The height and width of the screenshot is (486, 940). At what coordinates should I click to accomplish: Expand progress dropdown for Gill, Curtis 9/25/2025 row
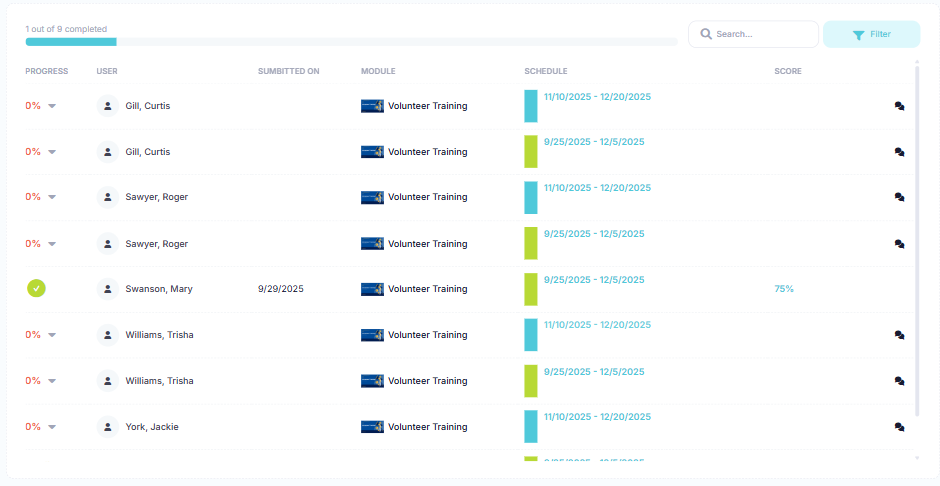(x=52, y=152)
